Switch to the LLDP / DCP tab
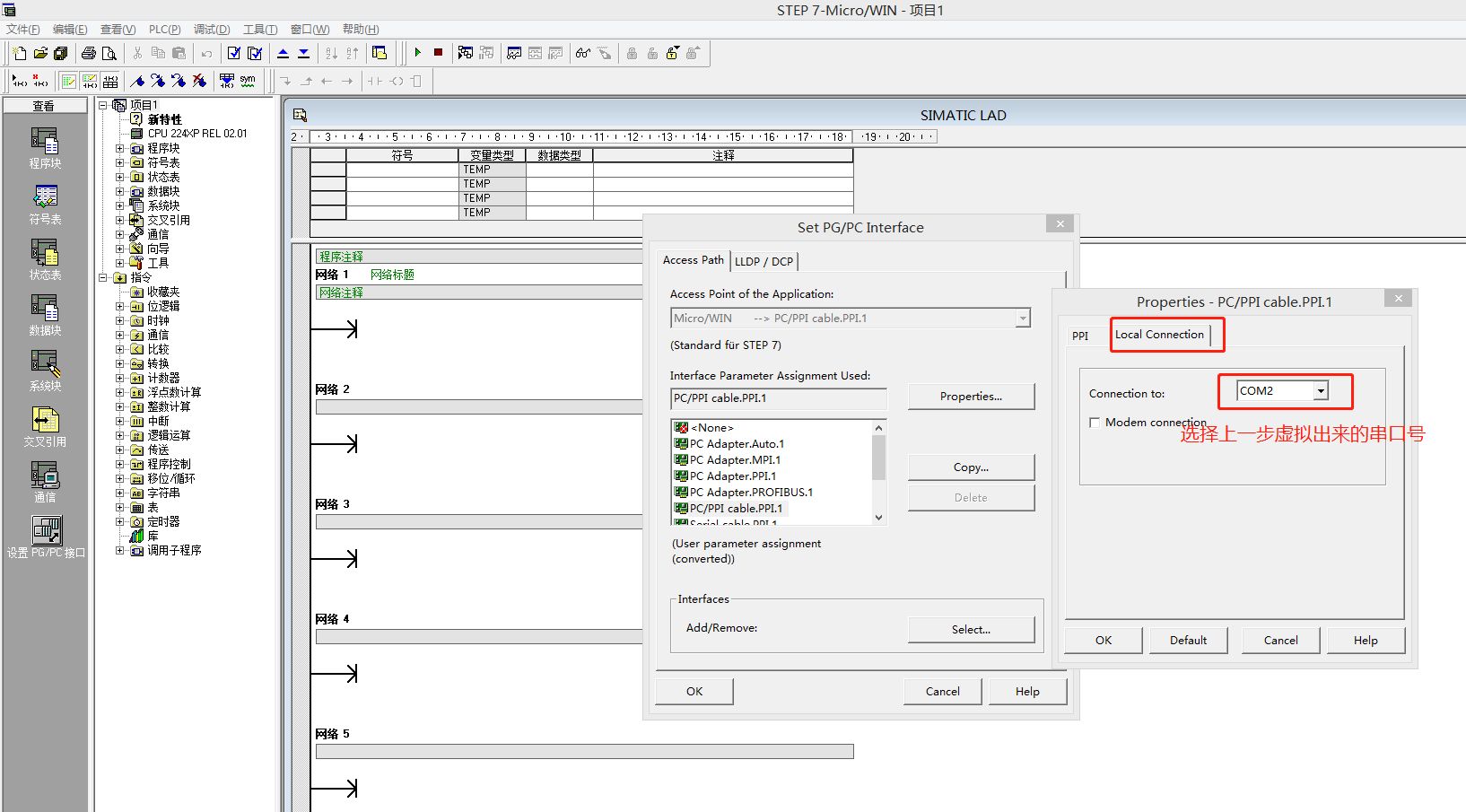This screenshot has height=812, width=1466. click(764, 261)
